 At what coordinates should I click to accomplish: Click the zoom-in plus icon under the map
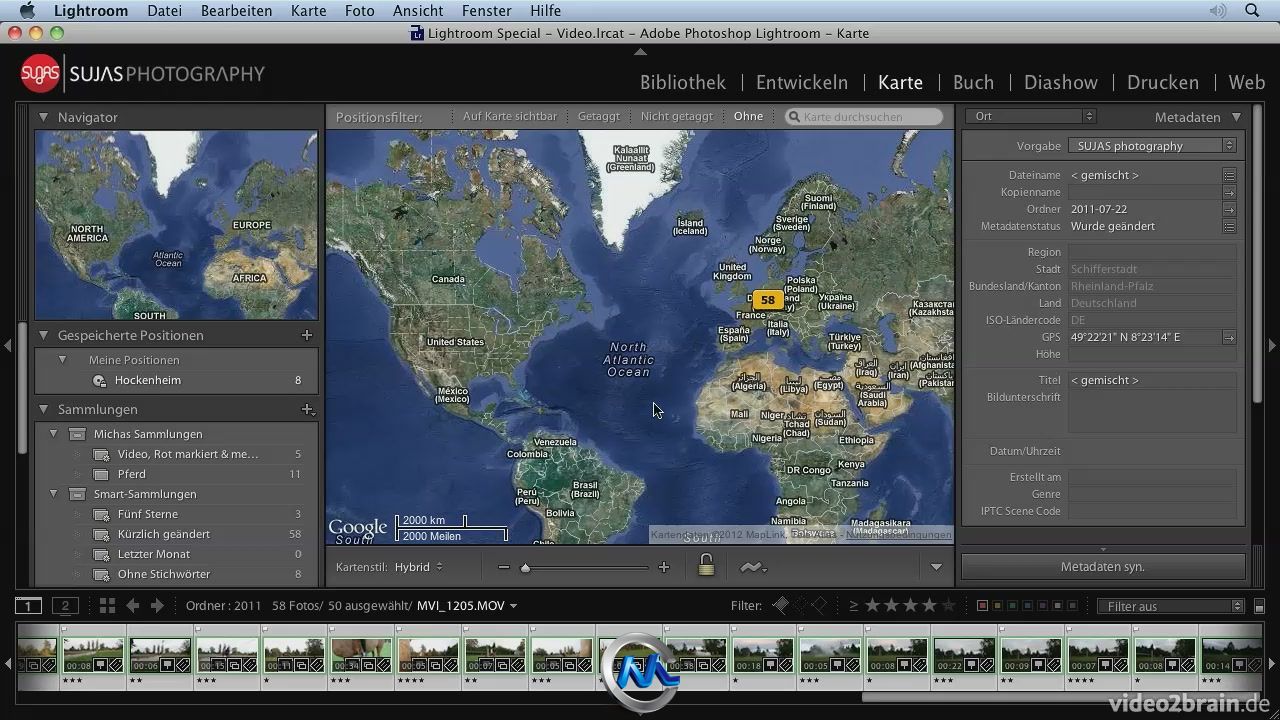pos(663,567)
